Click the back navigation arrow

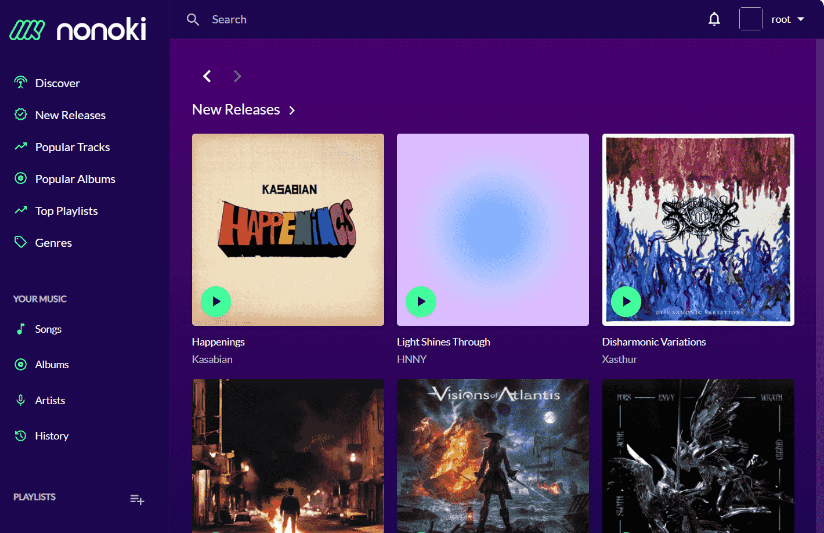tap(207, 76)
